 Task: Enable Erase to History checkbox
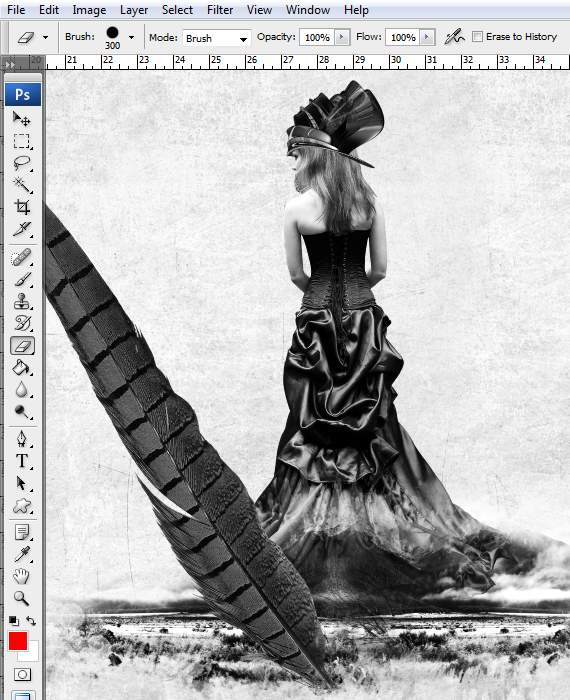tap(477, 37)
